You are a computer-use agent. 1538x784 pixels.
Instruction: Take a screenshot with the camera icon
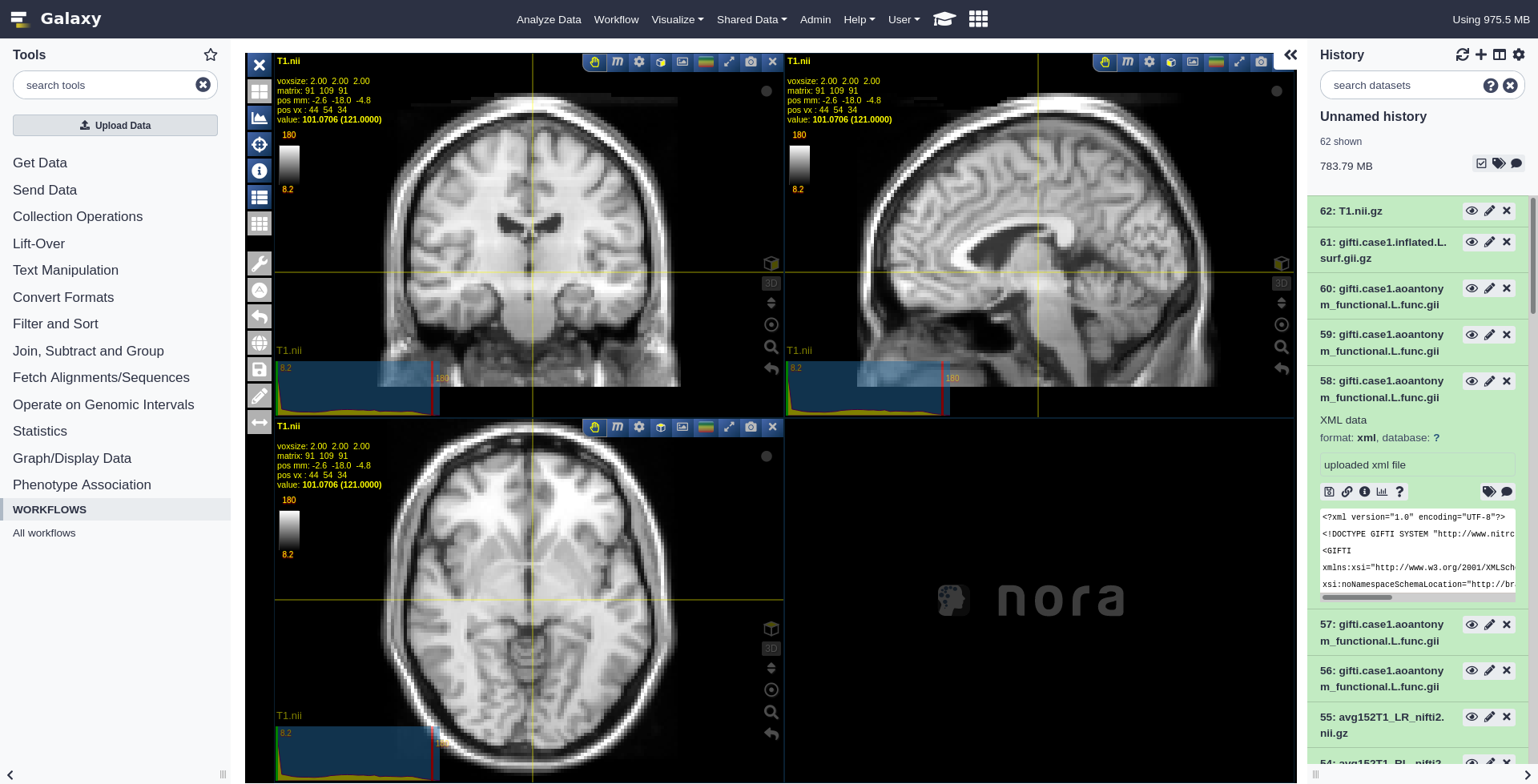pos(751,62)
